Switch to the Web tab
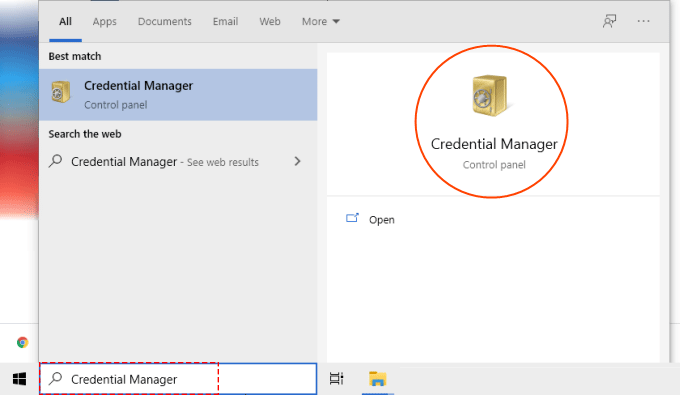This screenshot has height=395, width=680. (270, 22)
